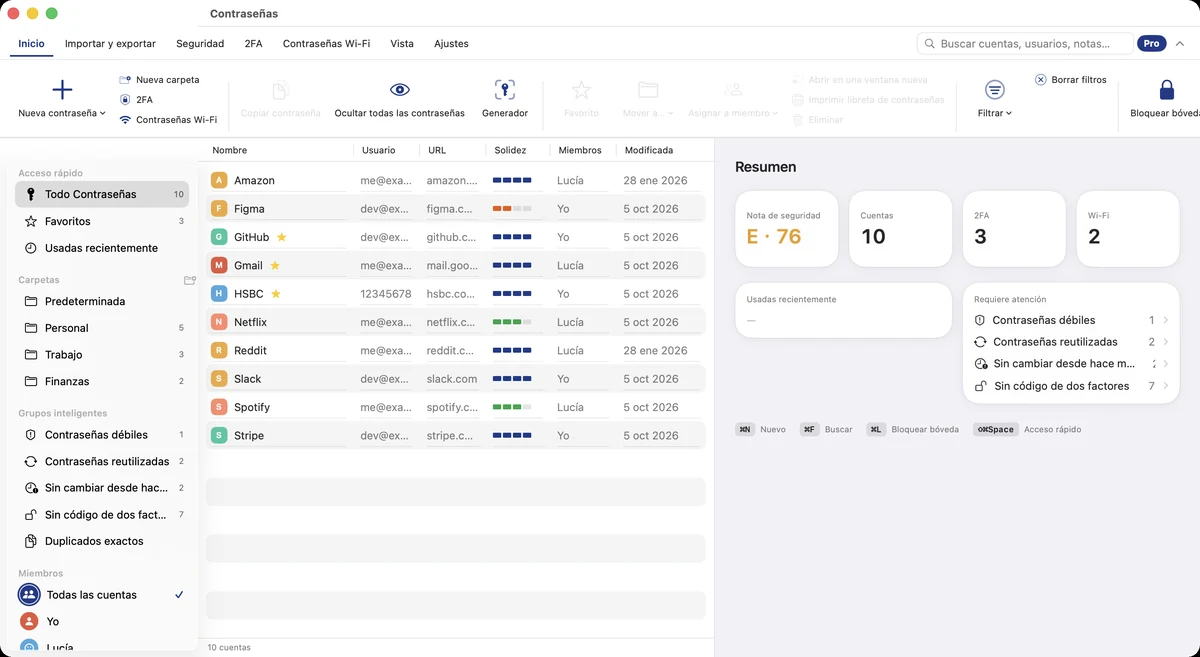Expand Contraseñas reutilizadas in Requiere atención
This screenshot has height=657, width=1200.
[x=1071, y=342]
